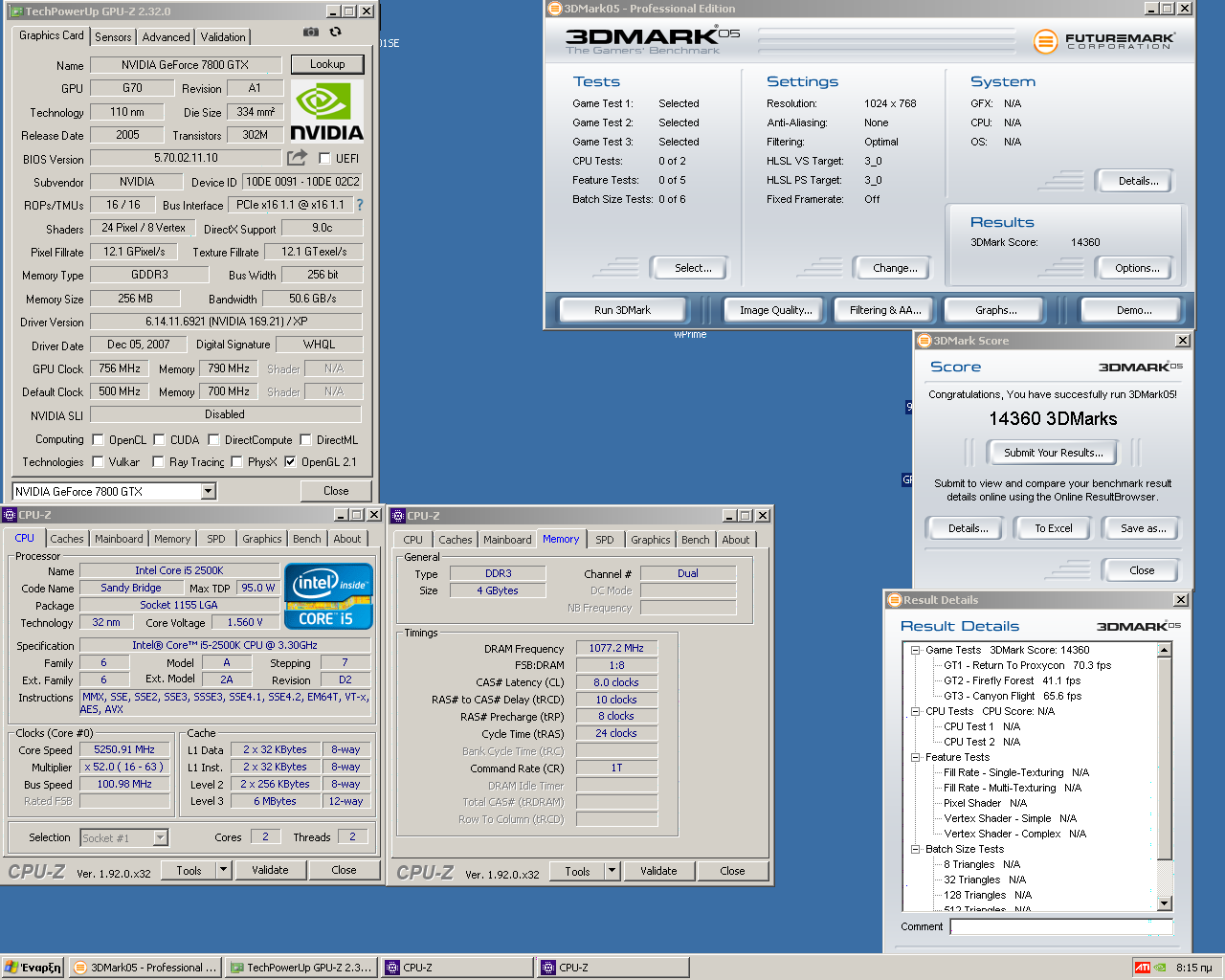Open Tools dropdown arrow in Memory tab window
Image resolution: width=1225 pixels, height=980 pixels.
click(x=612, y=871)
